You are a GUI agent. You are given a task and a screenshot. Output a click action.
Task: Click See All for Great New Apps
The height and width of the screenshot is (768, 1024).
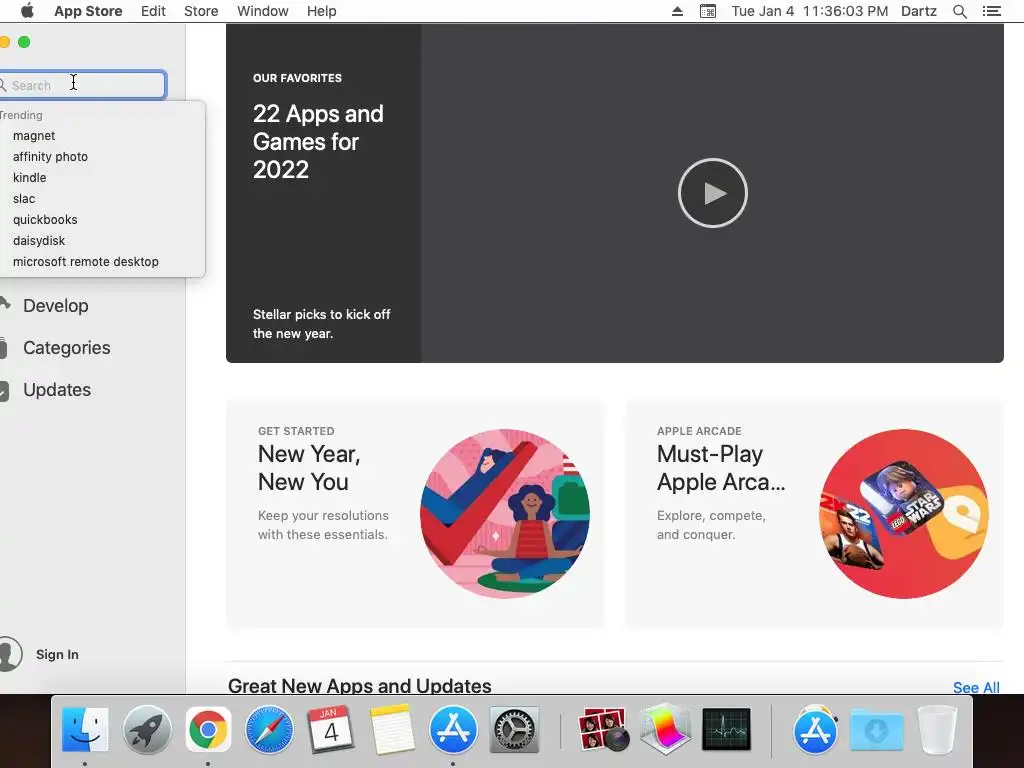point(976,687)
